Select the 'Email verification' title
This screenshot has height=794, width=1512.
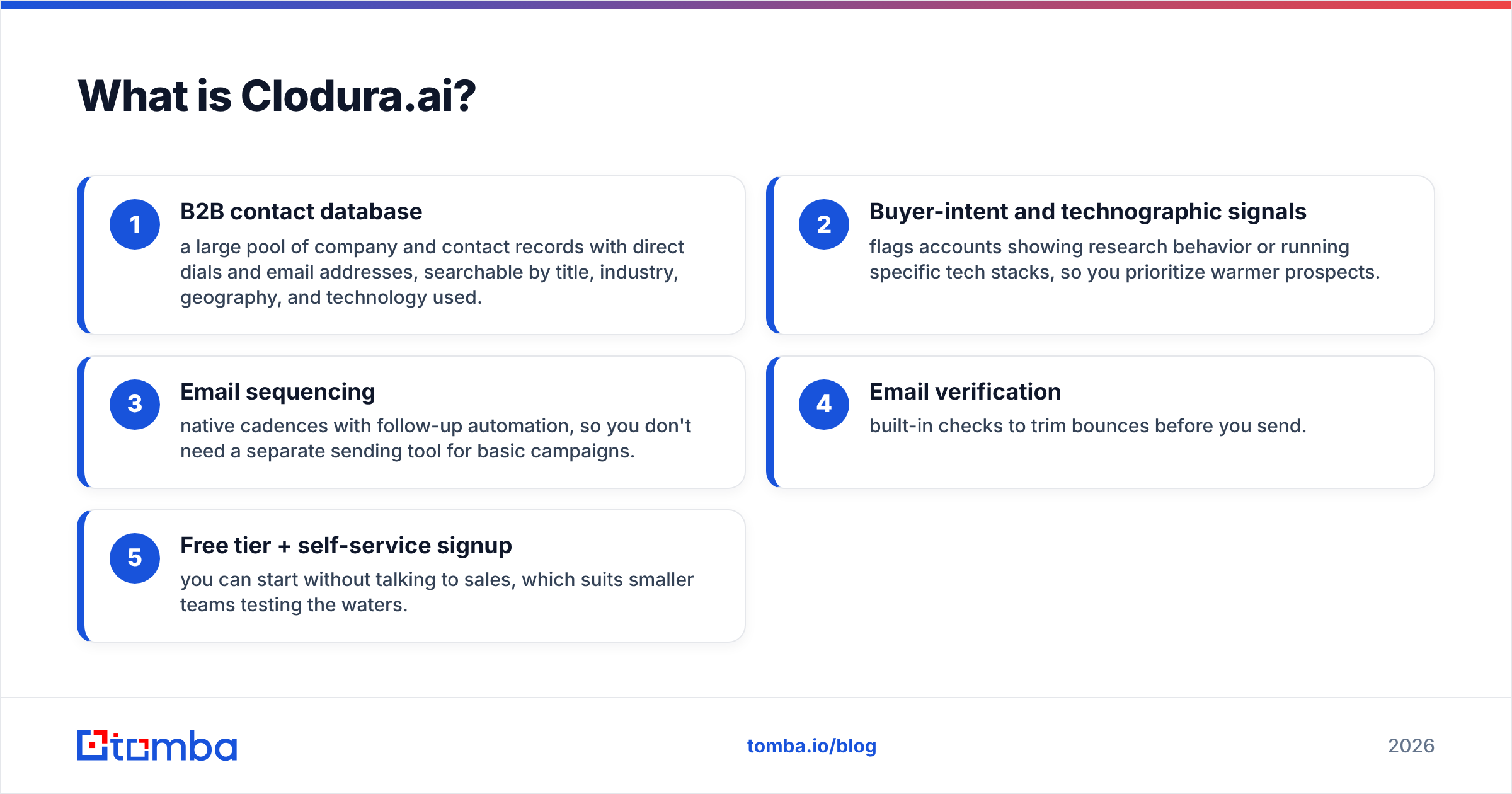[x=965, y=392]
